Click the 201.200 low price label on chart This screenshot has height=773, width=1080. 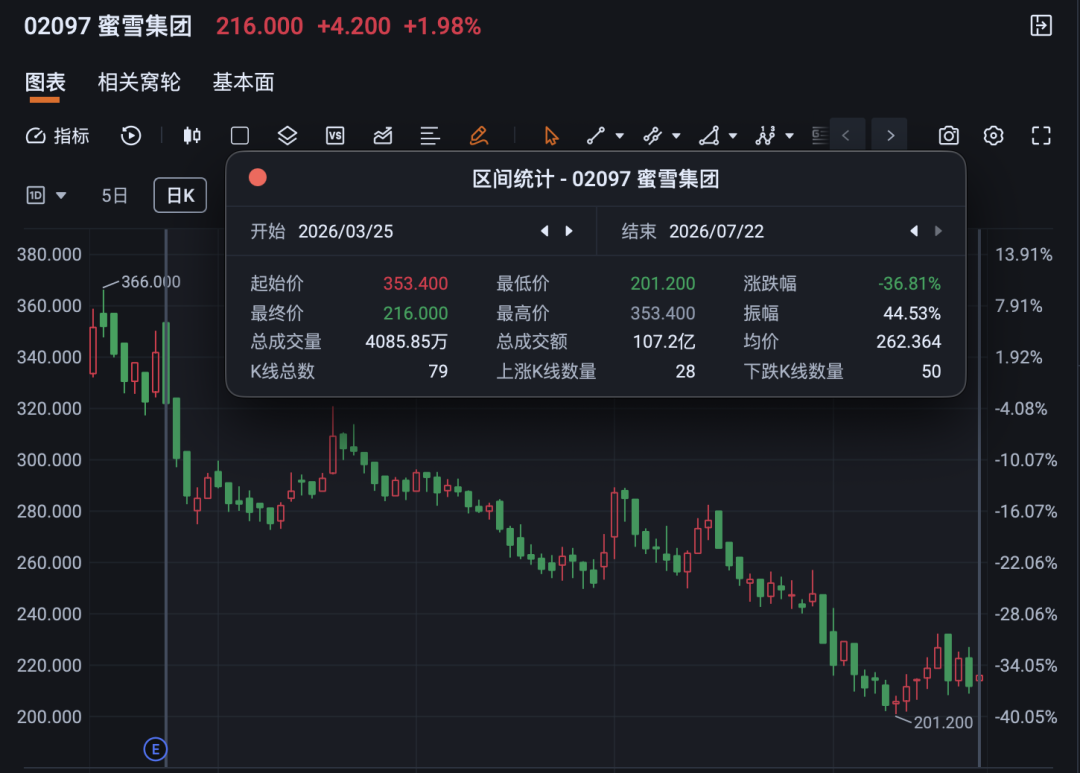point(943,722)
